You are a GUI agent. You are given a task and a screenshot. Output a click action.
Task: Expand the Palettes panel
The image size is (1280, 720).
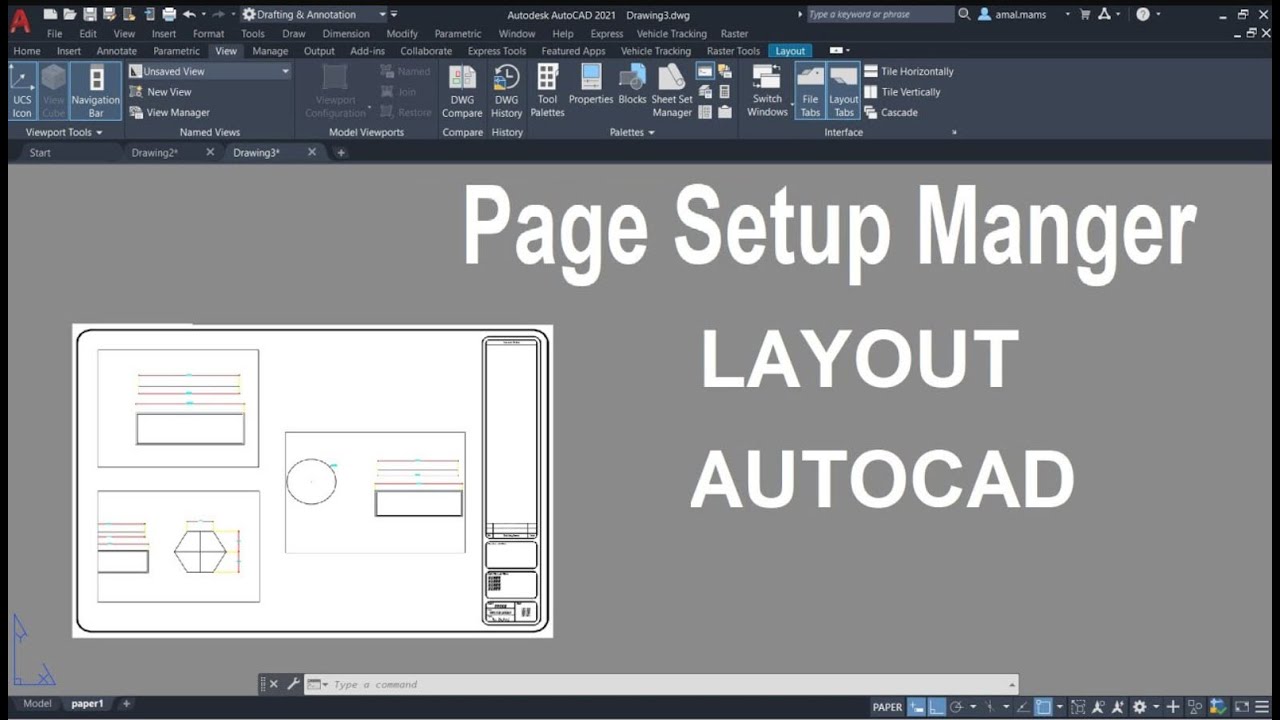[632, 132]
